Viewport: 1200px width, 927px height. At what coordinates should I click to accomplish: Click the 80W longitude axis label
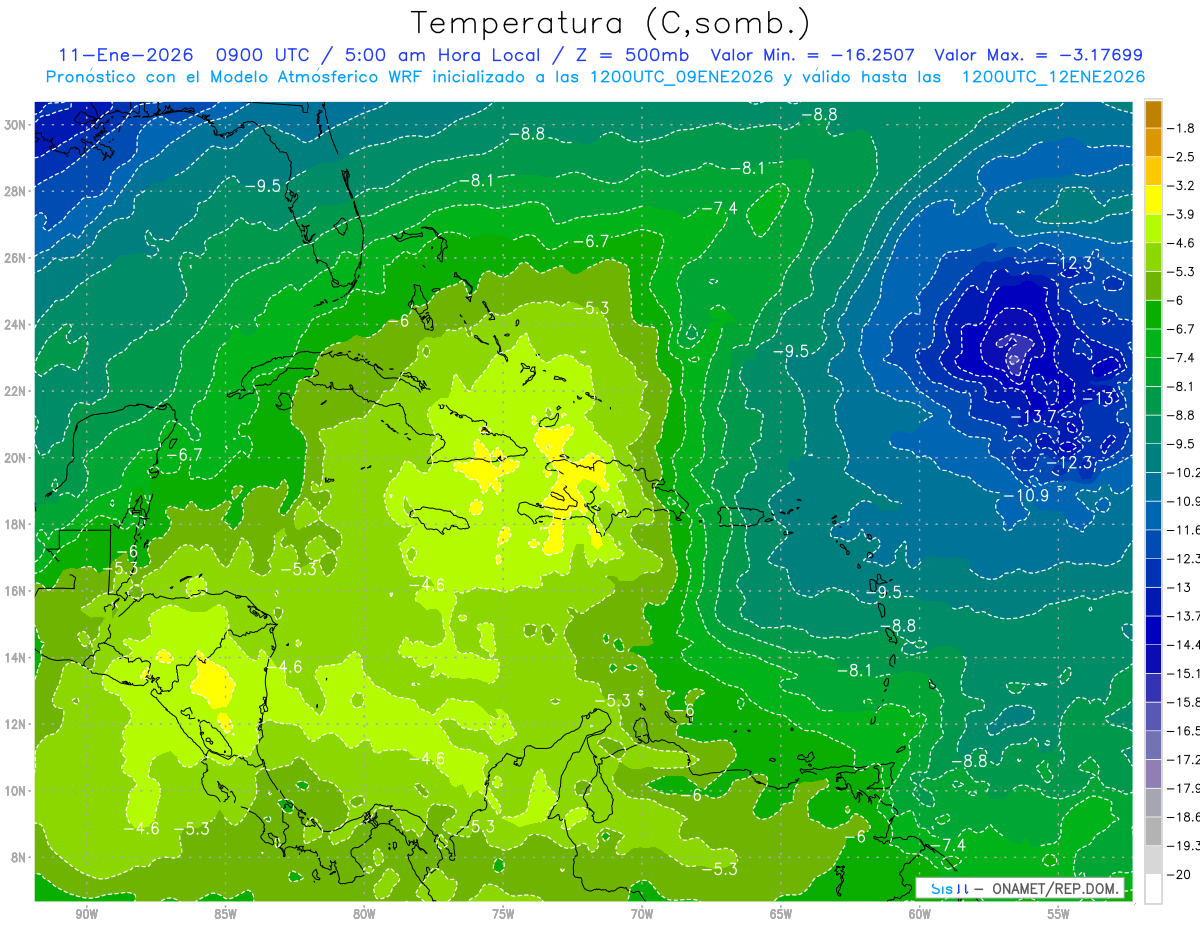pyautogui.click(x=364, y=914)
